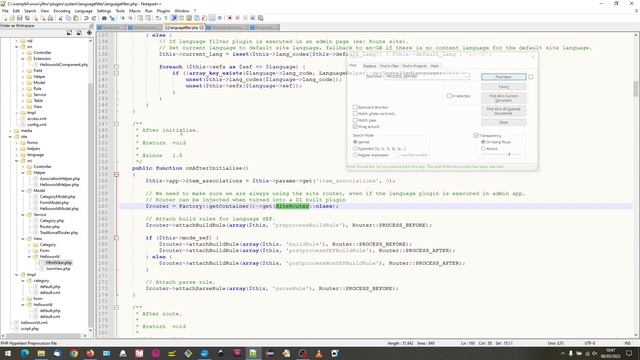Viewport: 640px width, 360px height.
Task: Collapse the Helper folder under site src
Action: (23, 173)
